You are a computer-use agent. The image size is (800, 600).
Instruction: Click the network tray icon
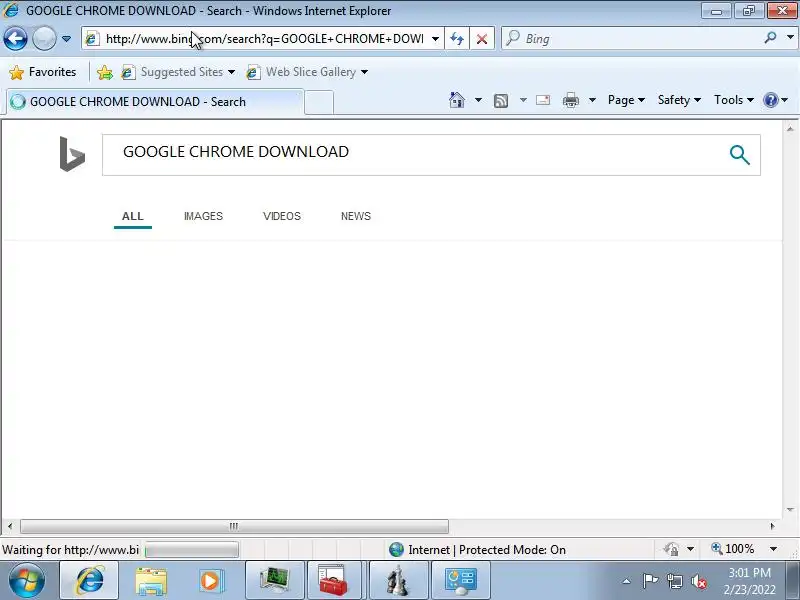(674, 581)
